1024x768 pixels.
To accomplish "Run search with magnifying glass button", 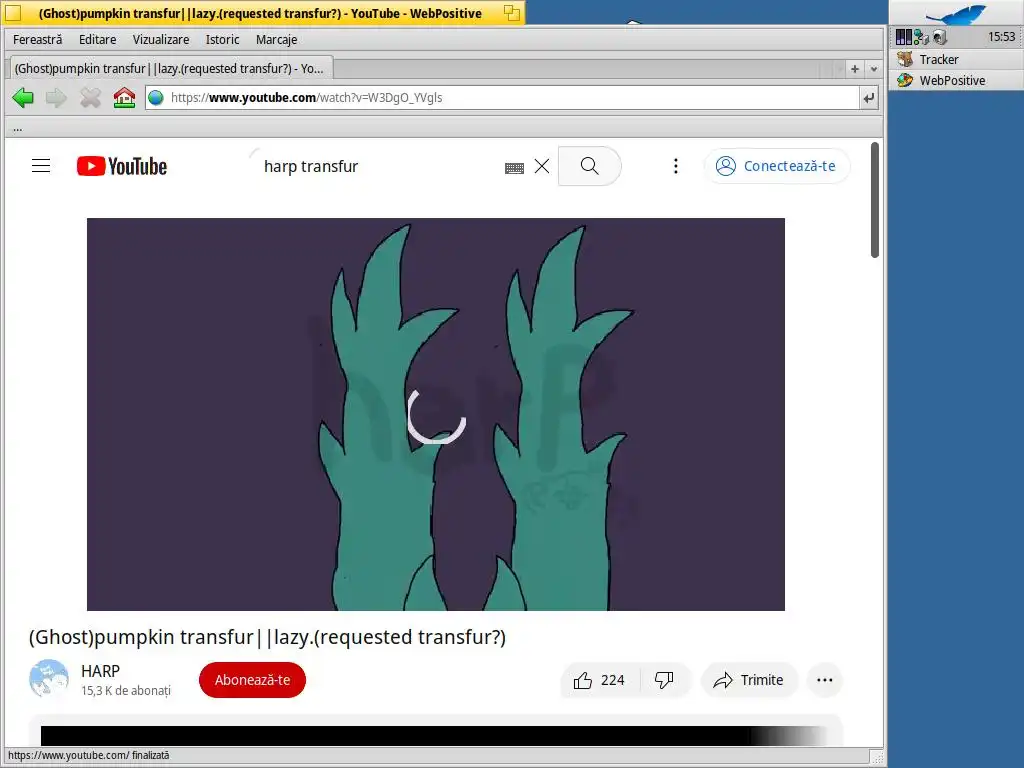I will coord(589,166).
